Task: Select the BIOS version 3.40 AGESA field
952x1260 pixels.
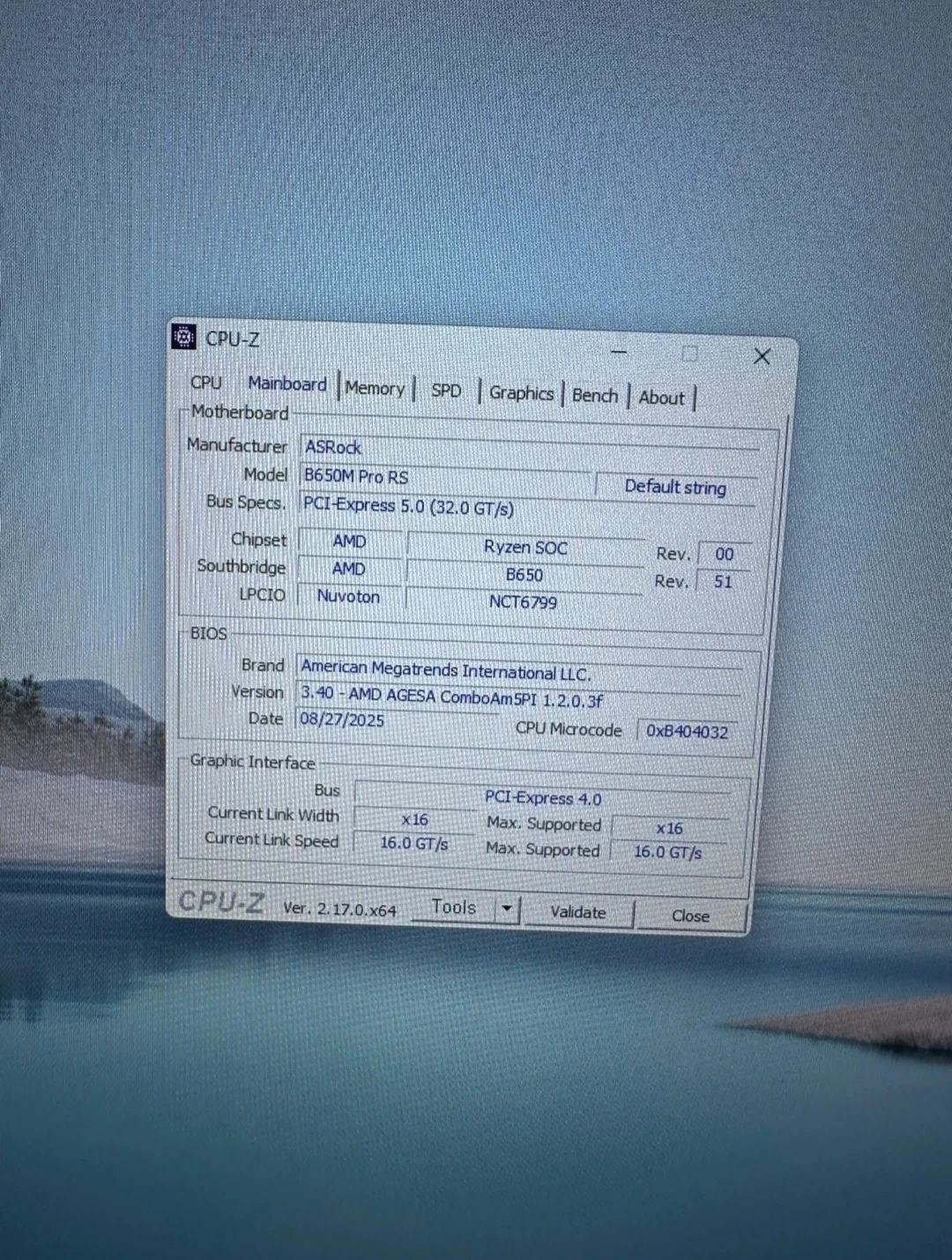Action: (x=520, y=699)
